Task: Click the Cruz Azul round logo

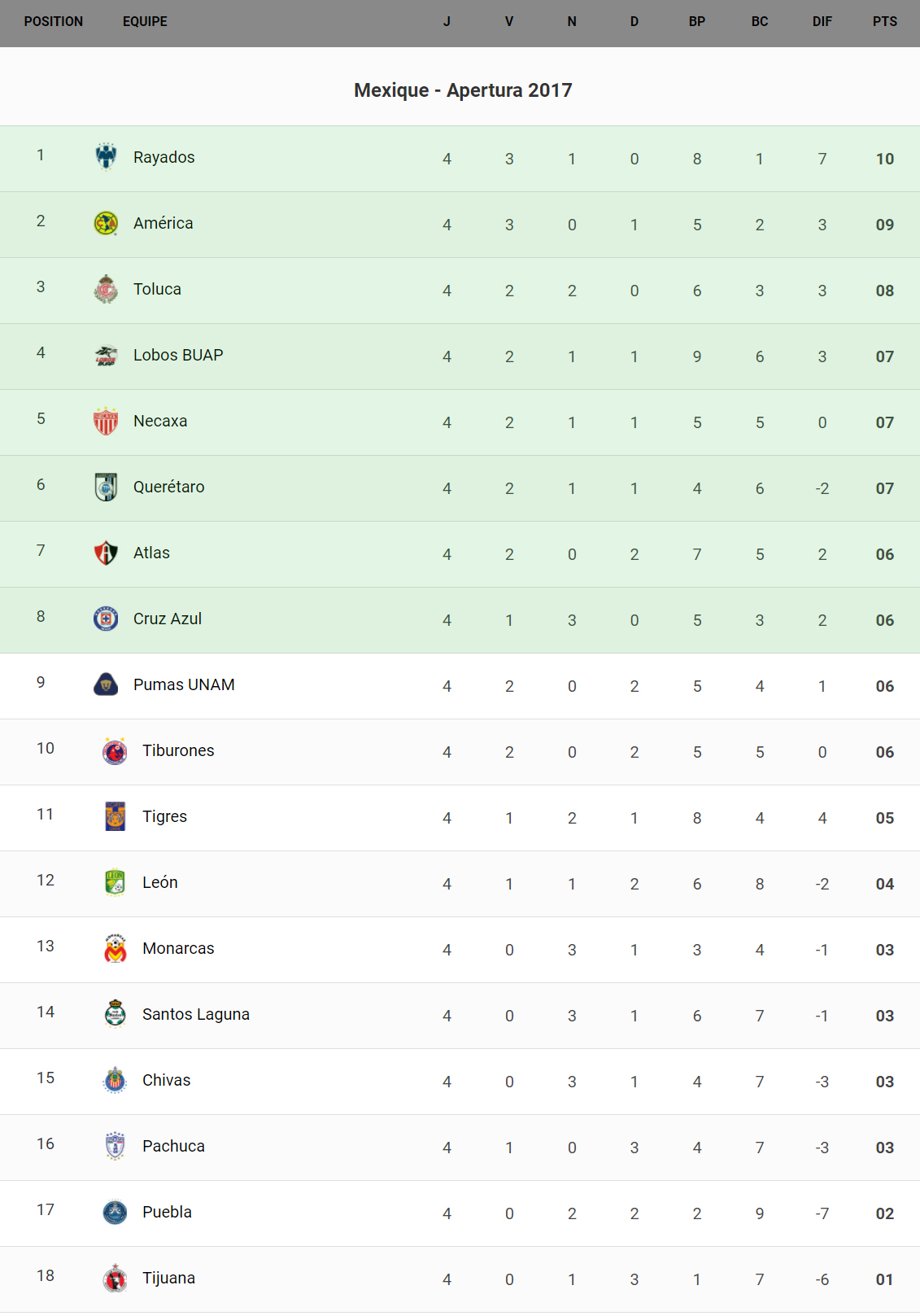Action: pos(106,619)
